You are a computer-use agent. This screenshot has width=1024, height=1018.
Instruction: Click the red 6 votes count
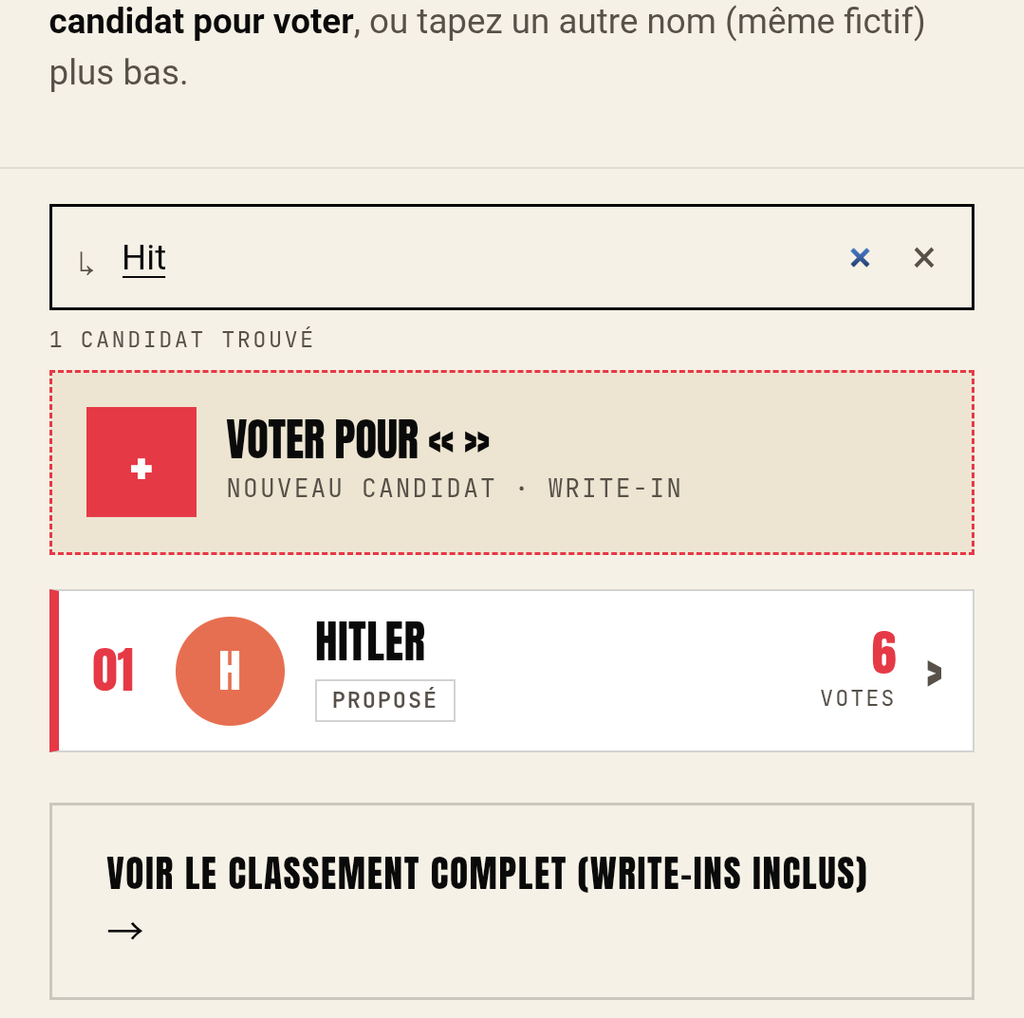click(884, 652)
